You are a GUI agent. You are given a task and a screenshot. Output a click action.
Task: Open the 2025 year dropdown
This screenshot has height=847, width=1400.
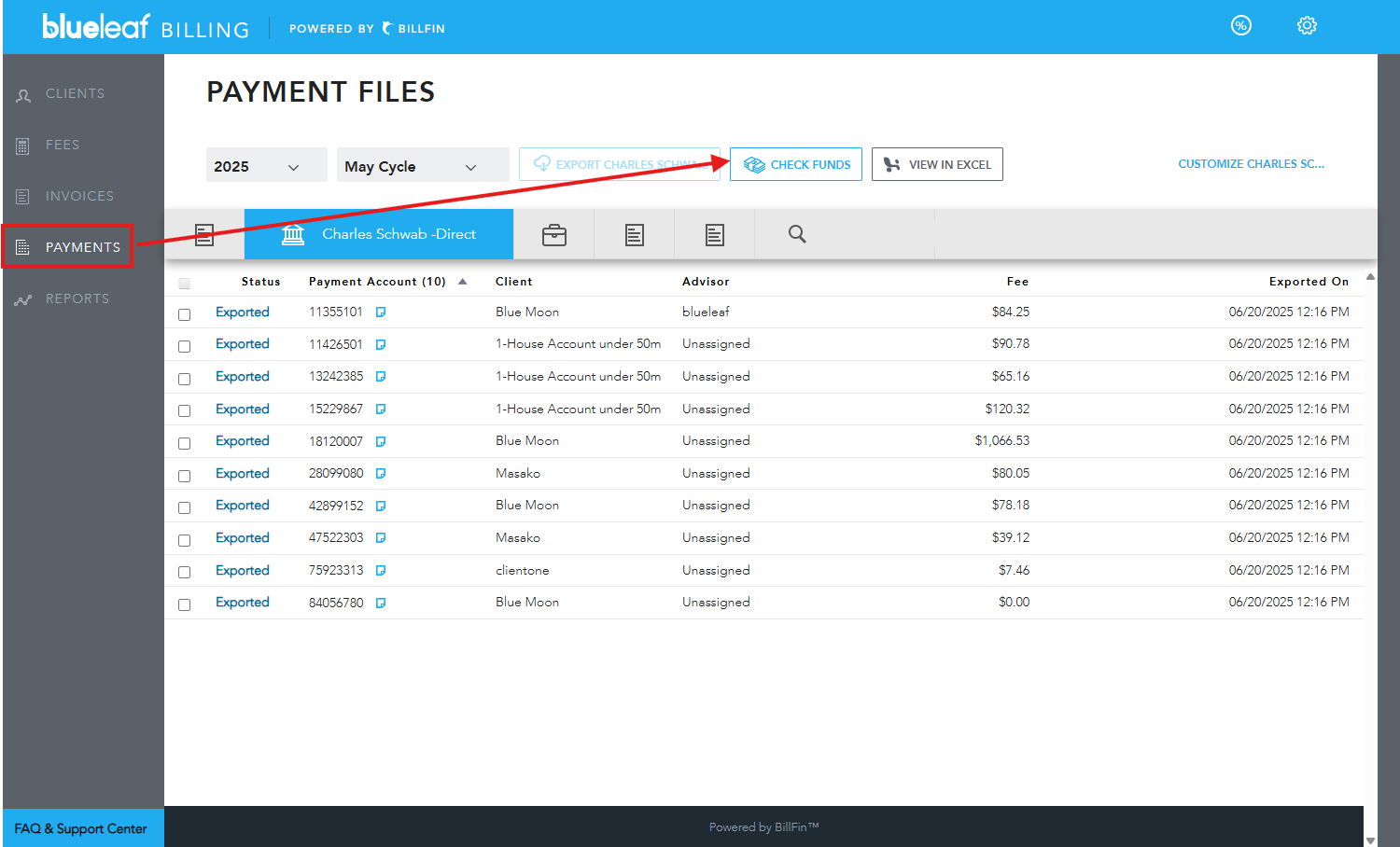[x=267, y=165]
